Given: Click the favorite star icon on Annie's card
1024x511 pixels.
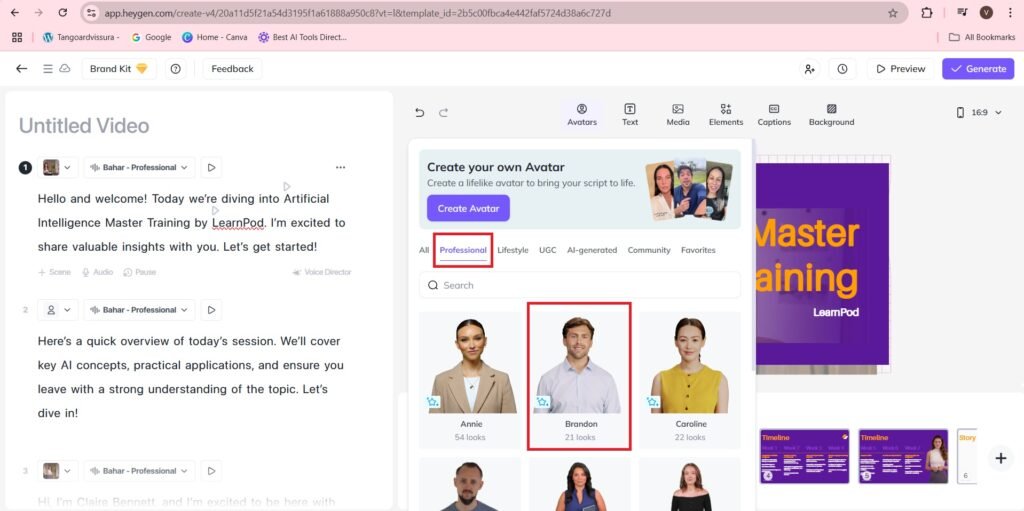Looking at the screenshot, I should click(x=433, y=402).
